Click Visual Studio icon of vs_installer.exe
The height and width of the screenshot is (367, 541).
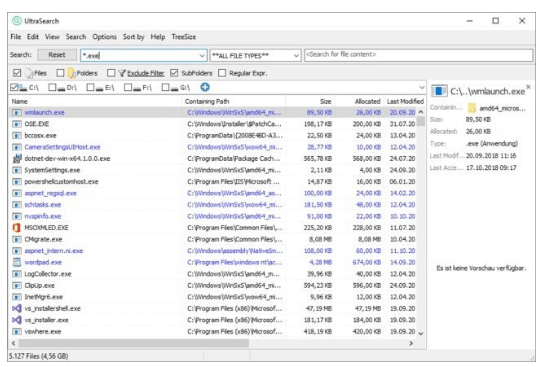(x=17, y=320)
